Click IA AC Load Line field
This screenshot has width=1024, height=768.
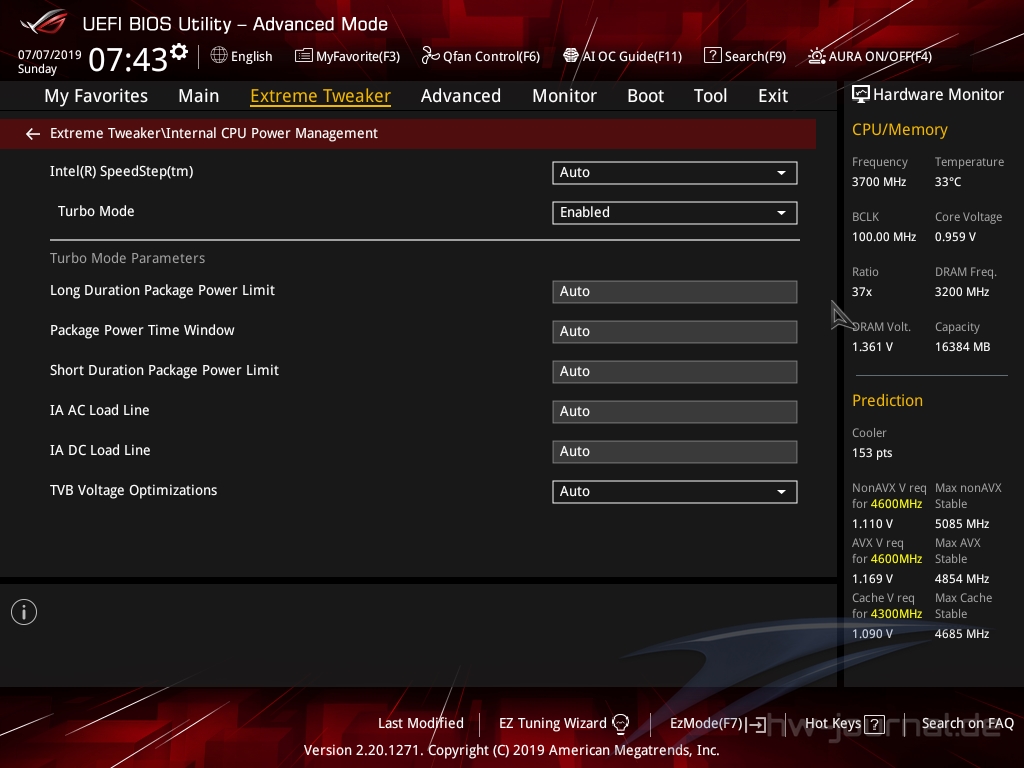[x=675, y=411]
